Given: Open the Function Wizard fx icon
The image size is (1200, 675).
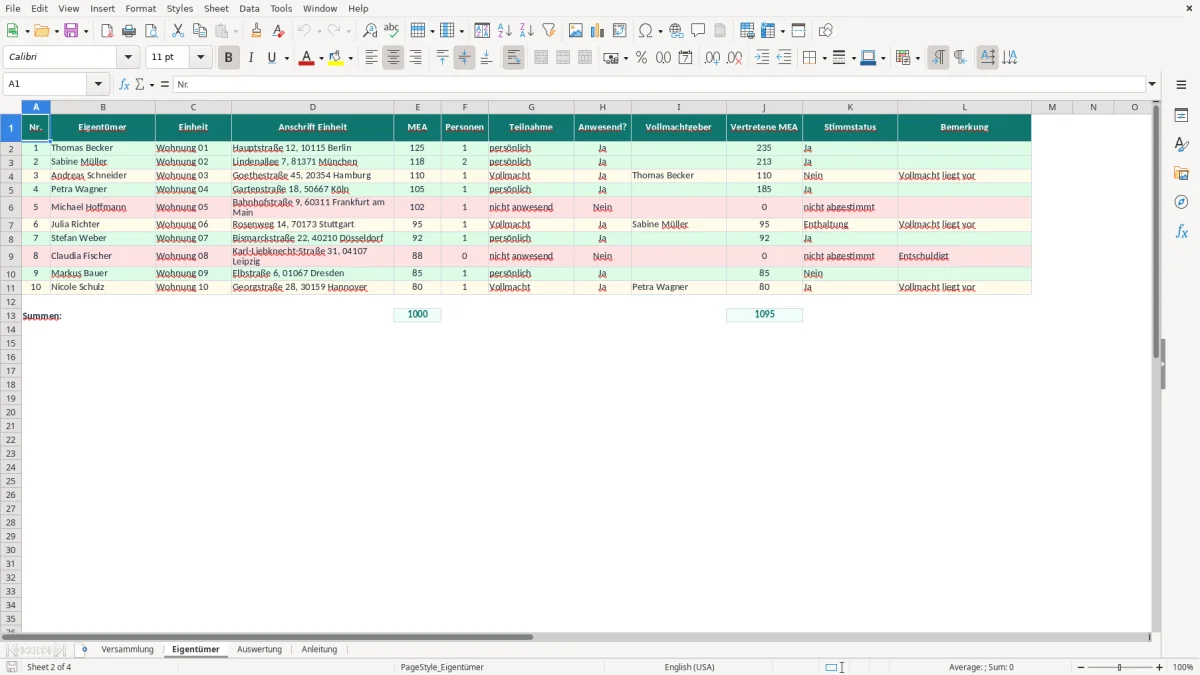Looking at the screenshot, I should 124,84.
